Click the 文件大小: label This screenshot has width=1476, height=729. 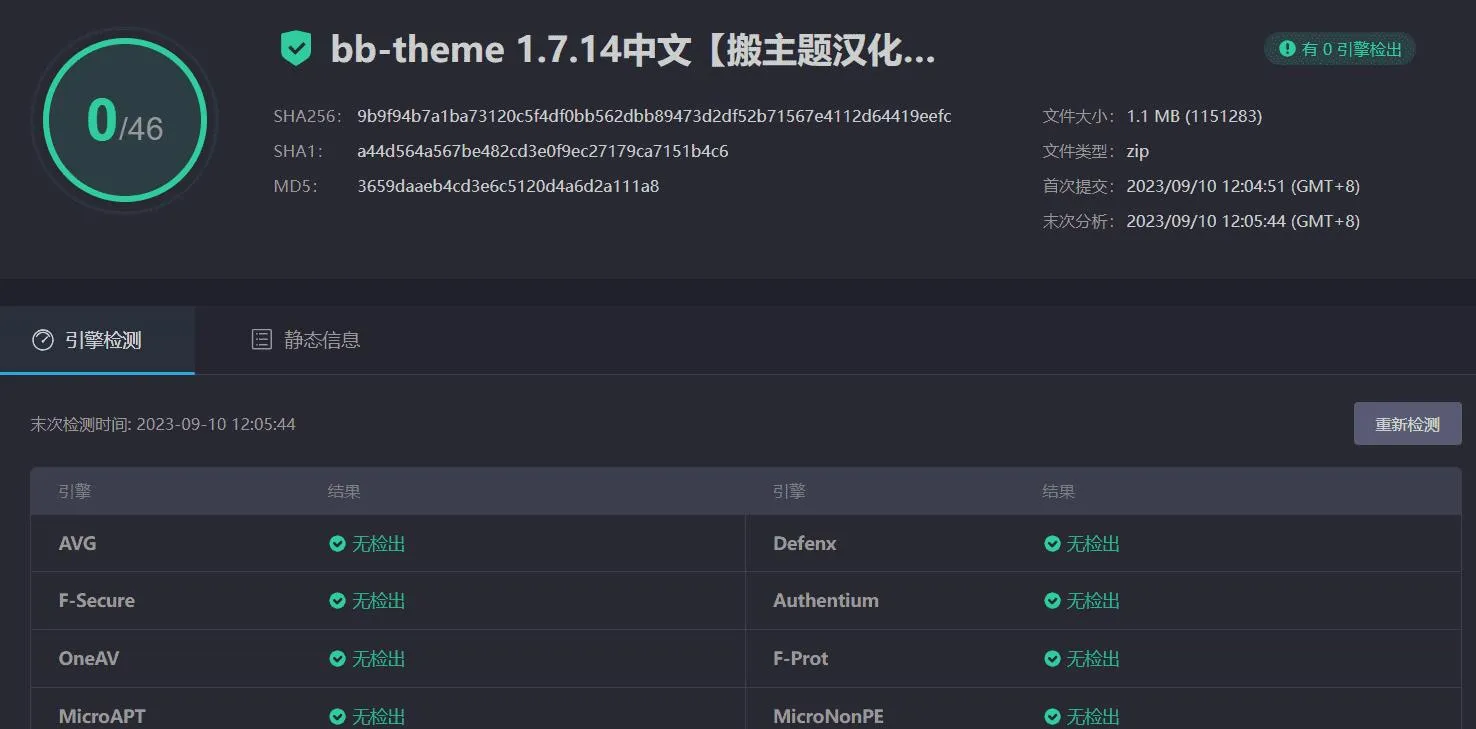[x=1079, y=116]
